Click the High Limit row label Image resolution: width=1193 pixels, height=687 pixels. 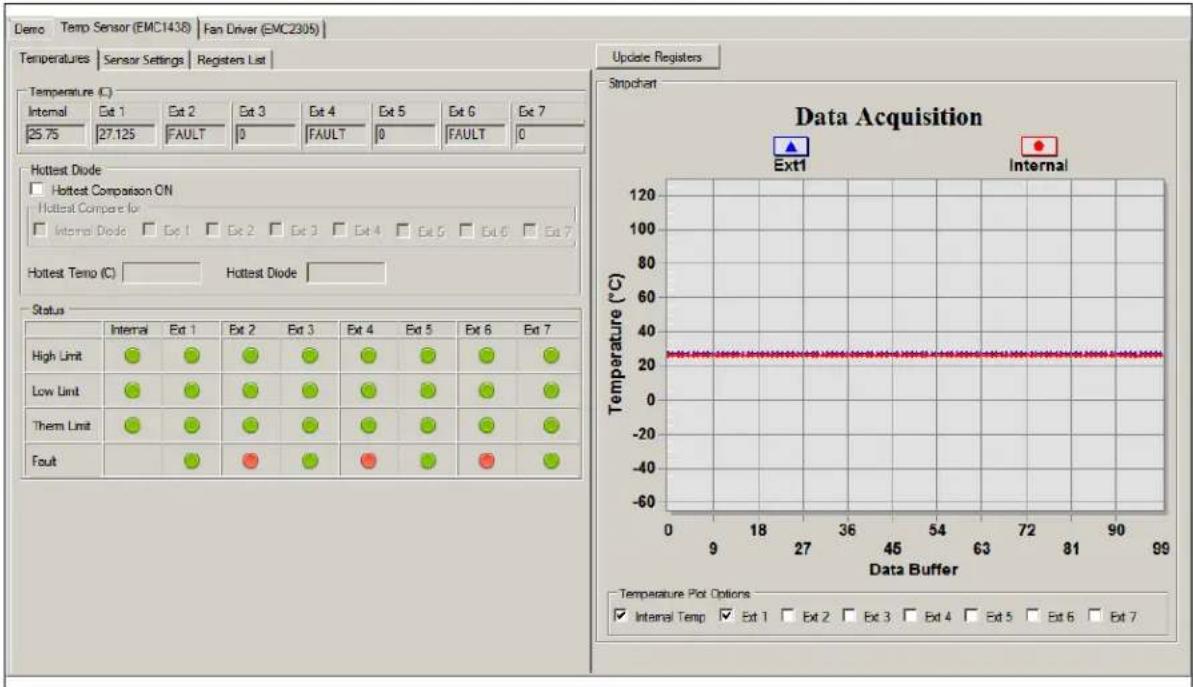pos(57,356)
